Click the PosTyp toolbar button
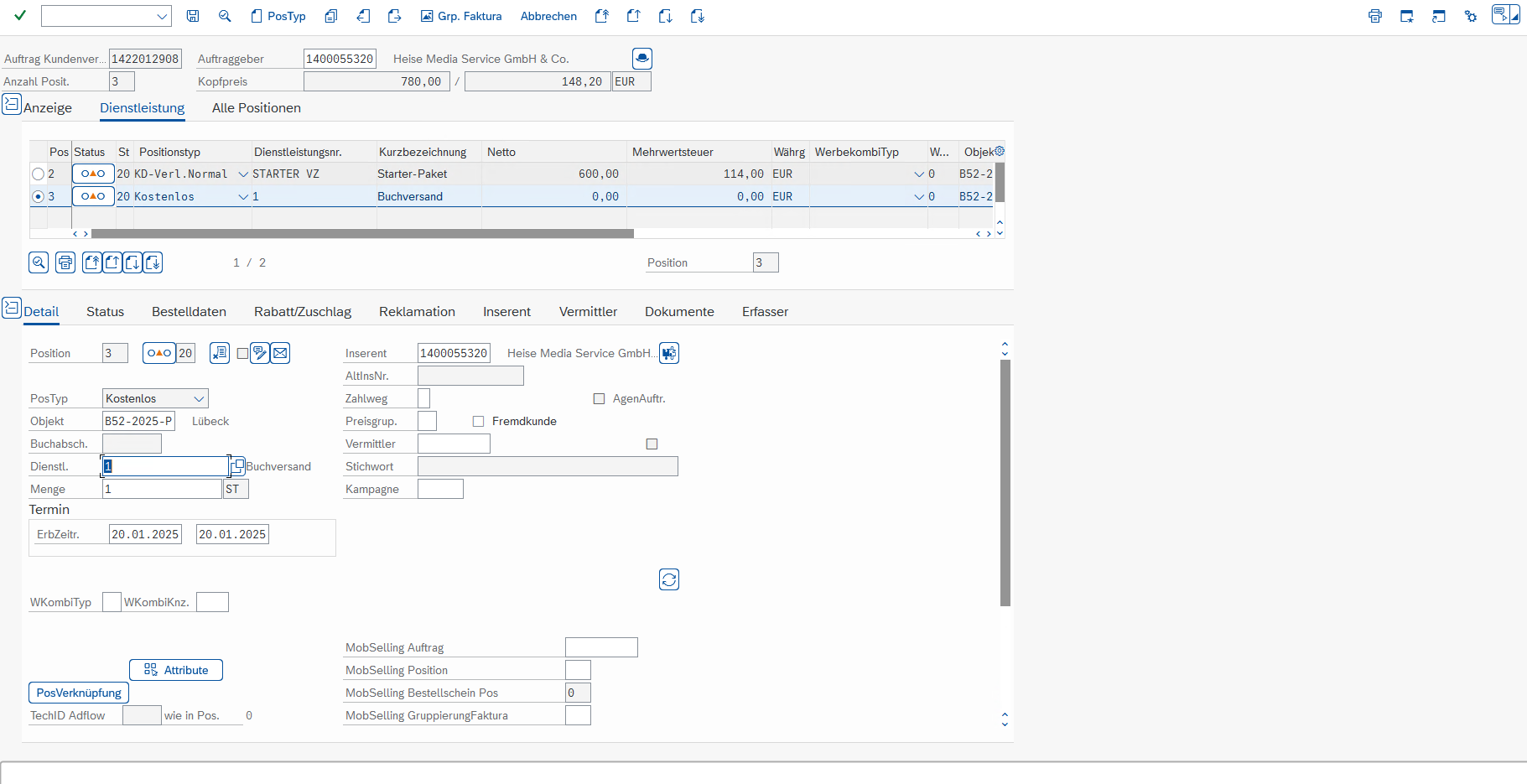1527x784 pixels. coord(278,16)
